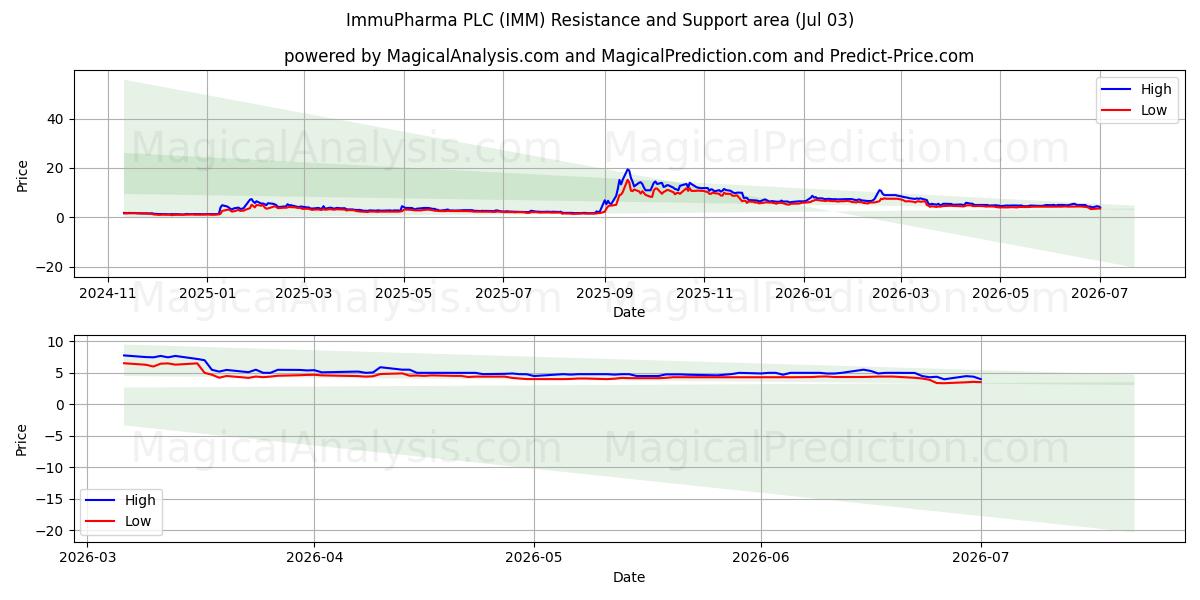
Task: Click the upper chart 'Price' axis label
Action: [x=23, y=174]
